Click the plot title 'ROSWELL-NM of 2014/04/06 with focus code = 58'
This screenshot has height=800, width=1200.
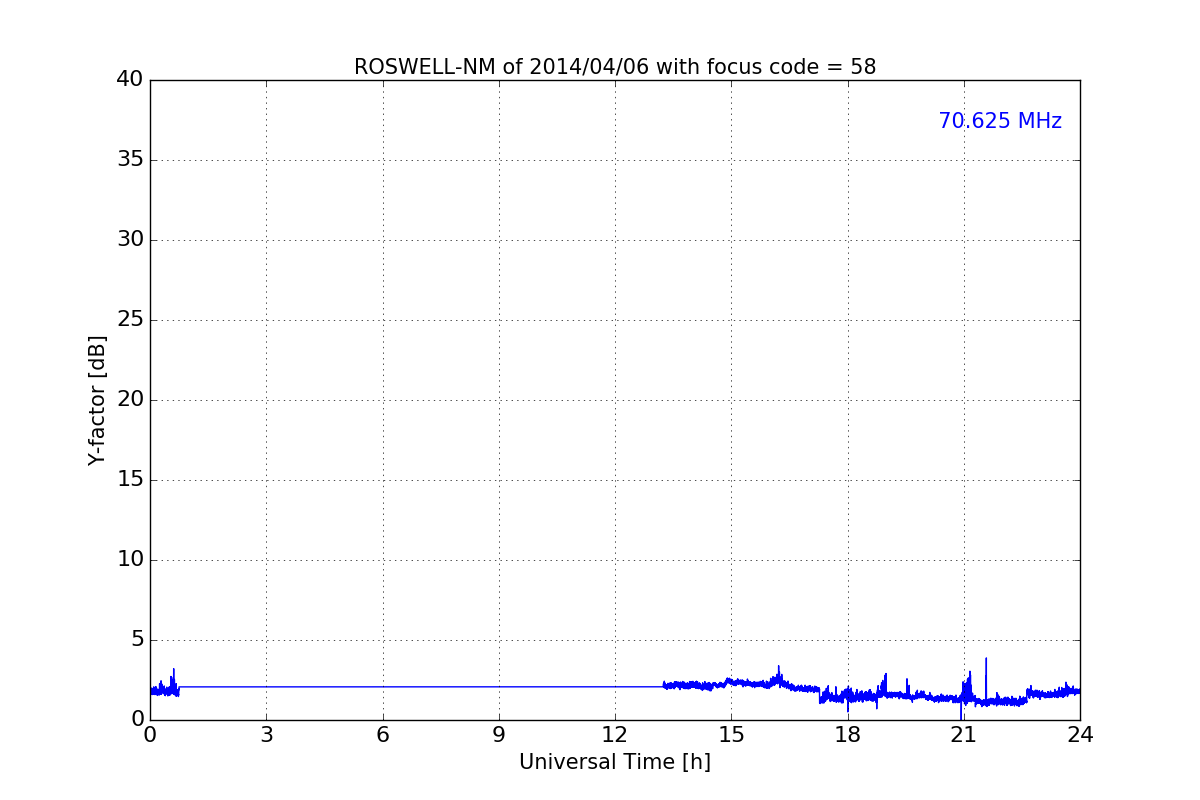point(615,67)
